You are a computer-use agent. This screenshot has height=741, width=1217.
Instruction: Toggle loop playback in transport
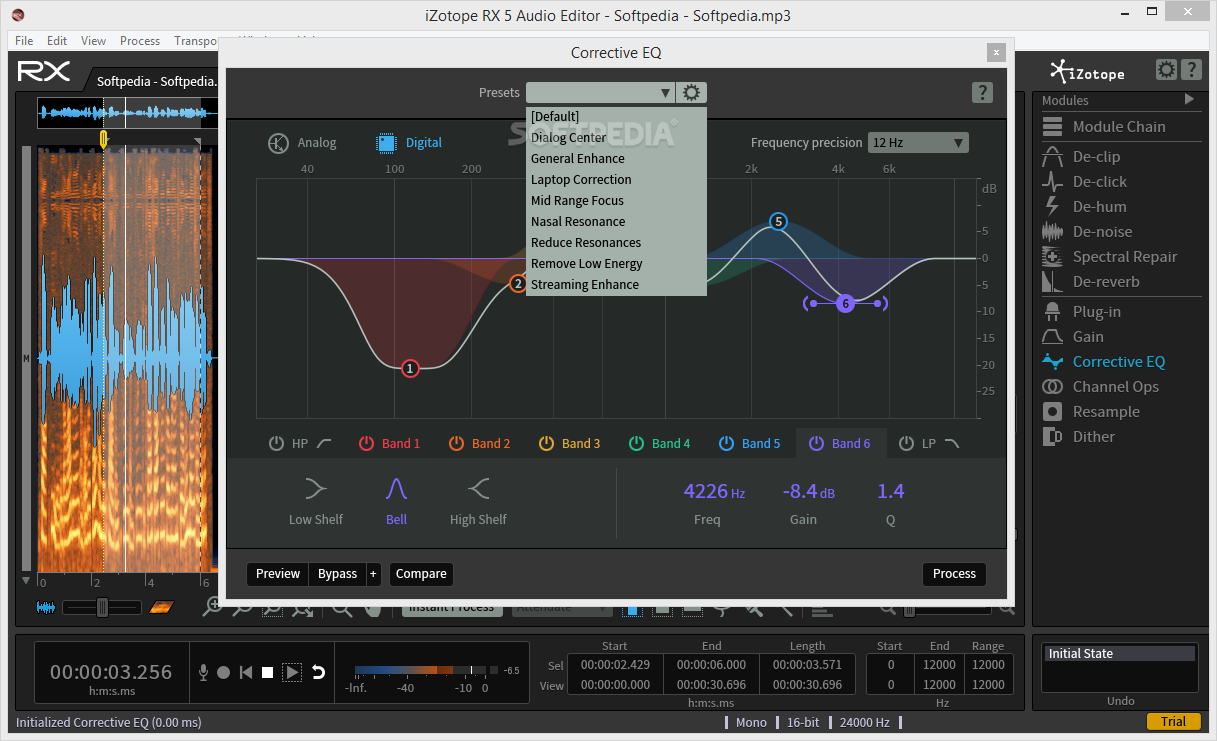coord(318,673)
